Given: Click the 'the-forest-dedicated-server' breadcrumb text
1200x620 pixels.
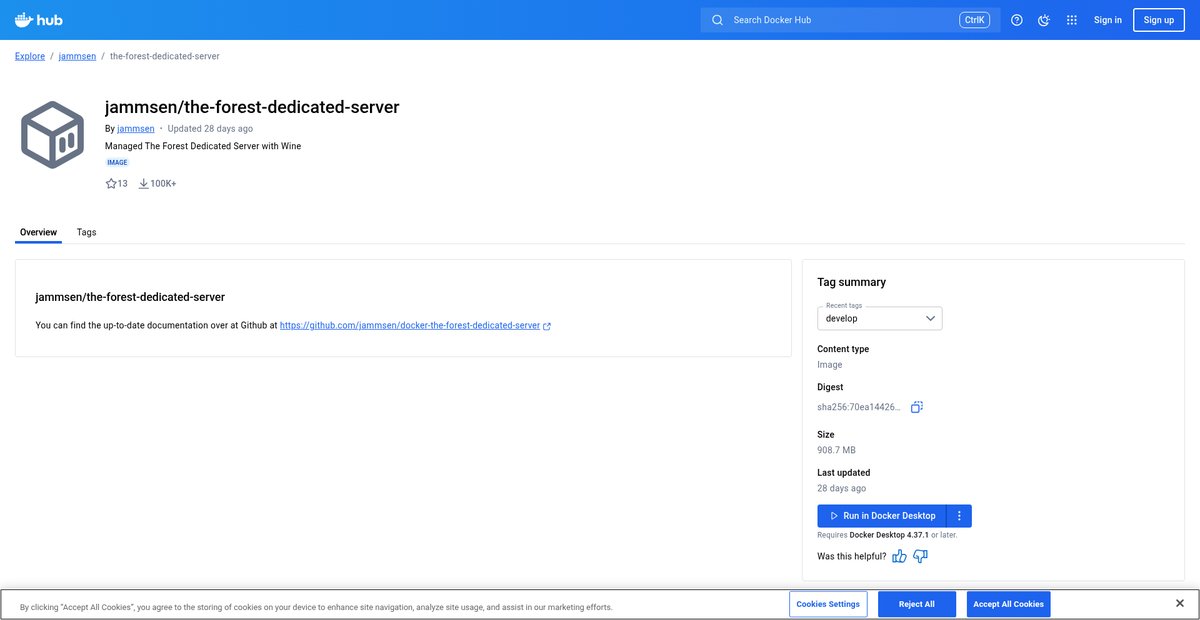Looking at the screenshot, I should tap(165, 56).
